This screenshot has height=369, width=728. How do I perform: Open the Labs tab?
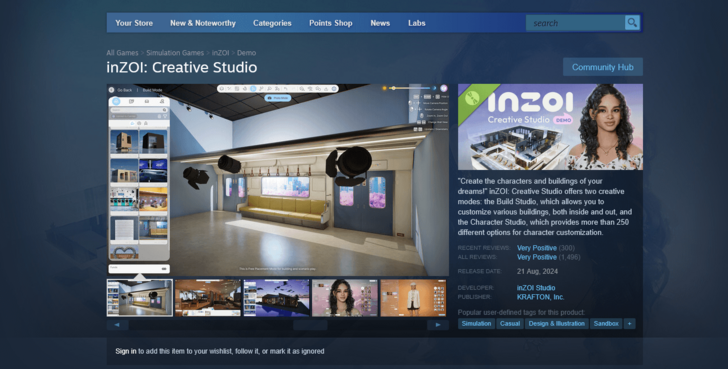click(416, 23)
